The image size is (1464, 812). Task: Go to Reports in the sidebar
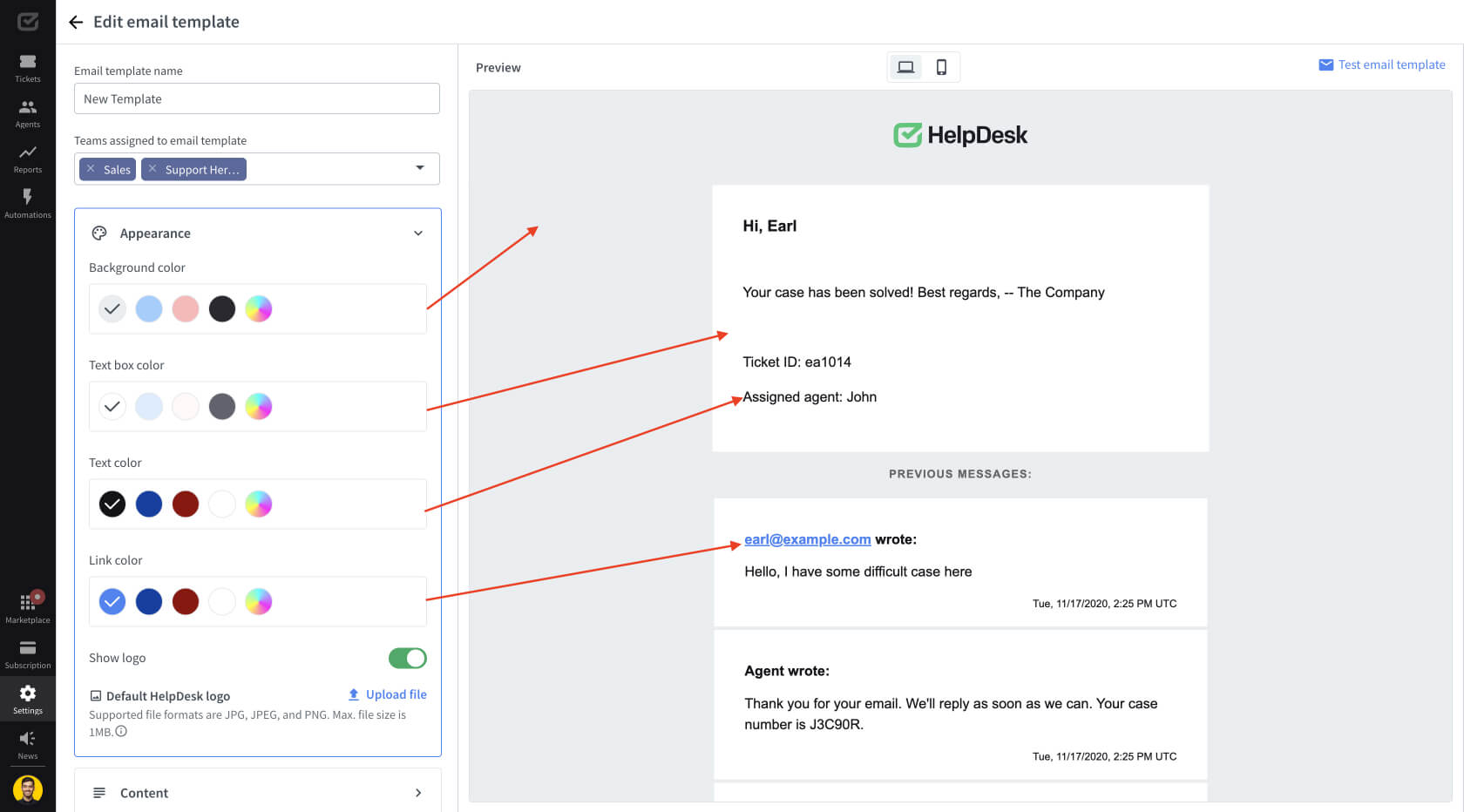click(28, 159)
